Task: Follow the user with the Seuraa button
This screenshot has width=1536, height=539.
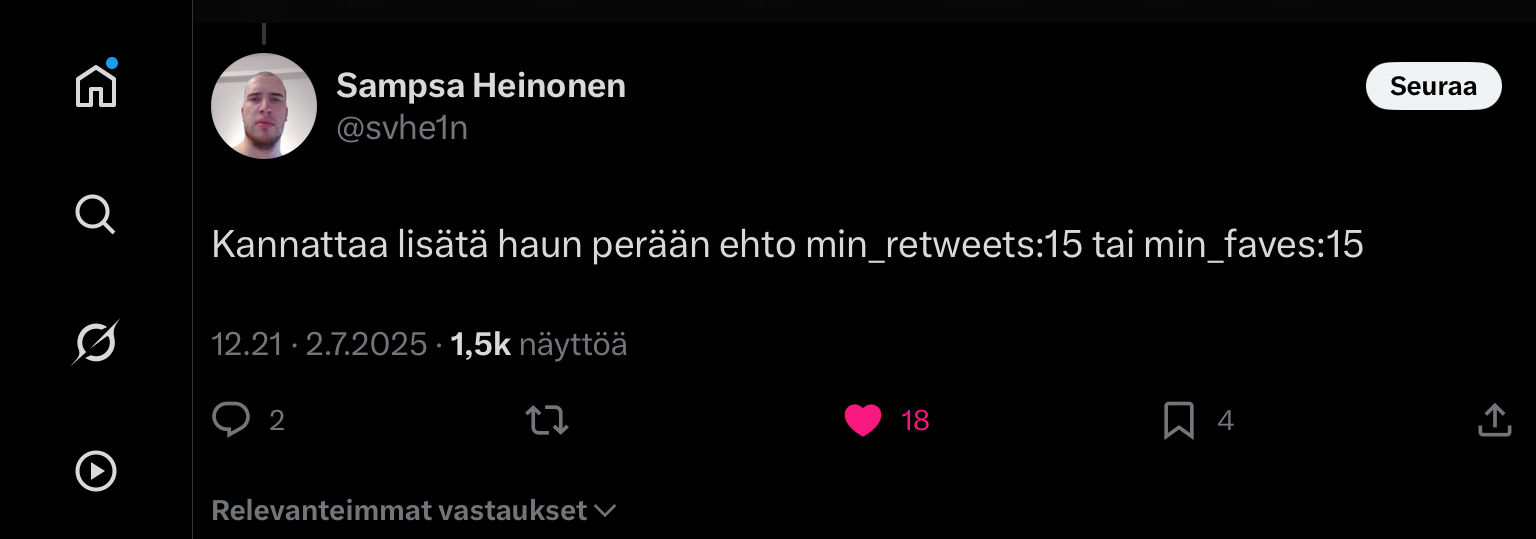Action: coord(1433,87)
